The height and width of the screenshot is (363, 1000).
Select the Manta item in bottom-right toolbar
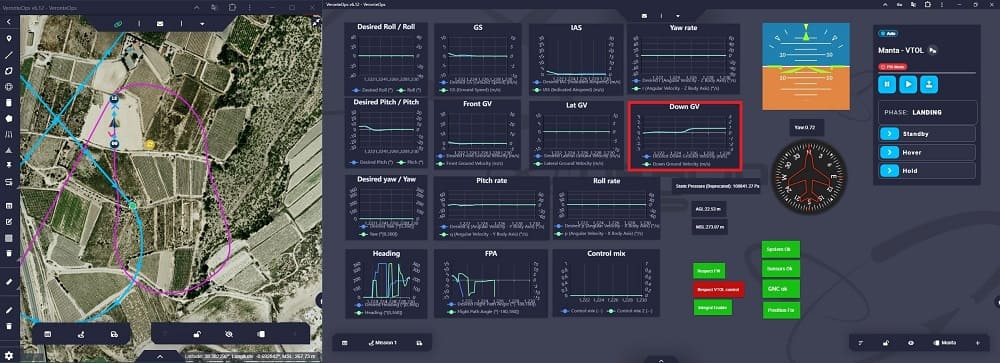pyautogui.click(x=945, y=343)
